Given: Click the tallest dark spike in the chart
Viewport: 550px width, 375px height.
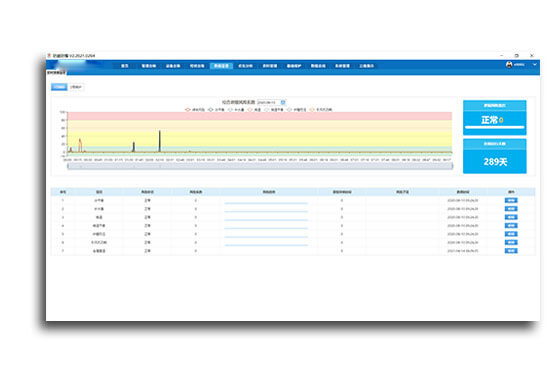Looking at the screenshot, I should pos(160,141).
